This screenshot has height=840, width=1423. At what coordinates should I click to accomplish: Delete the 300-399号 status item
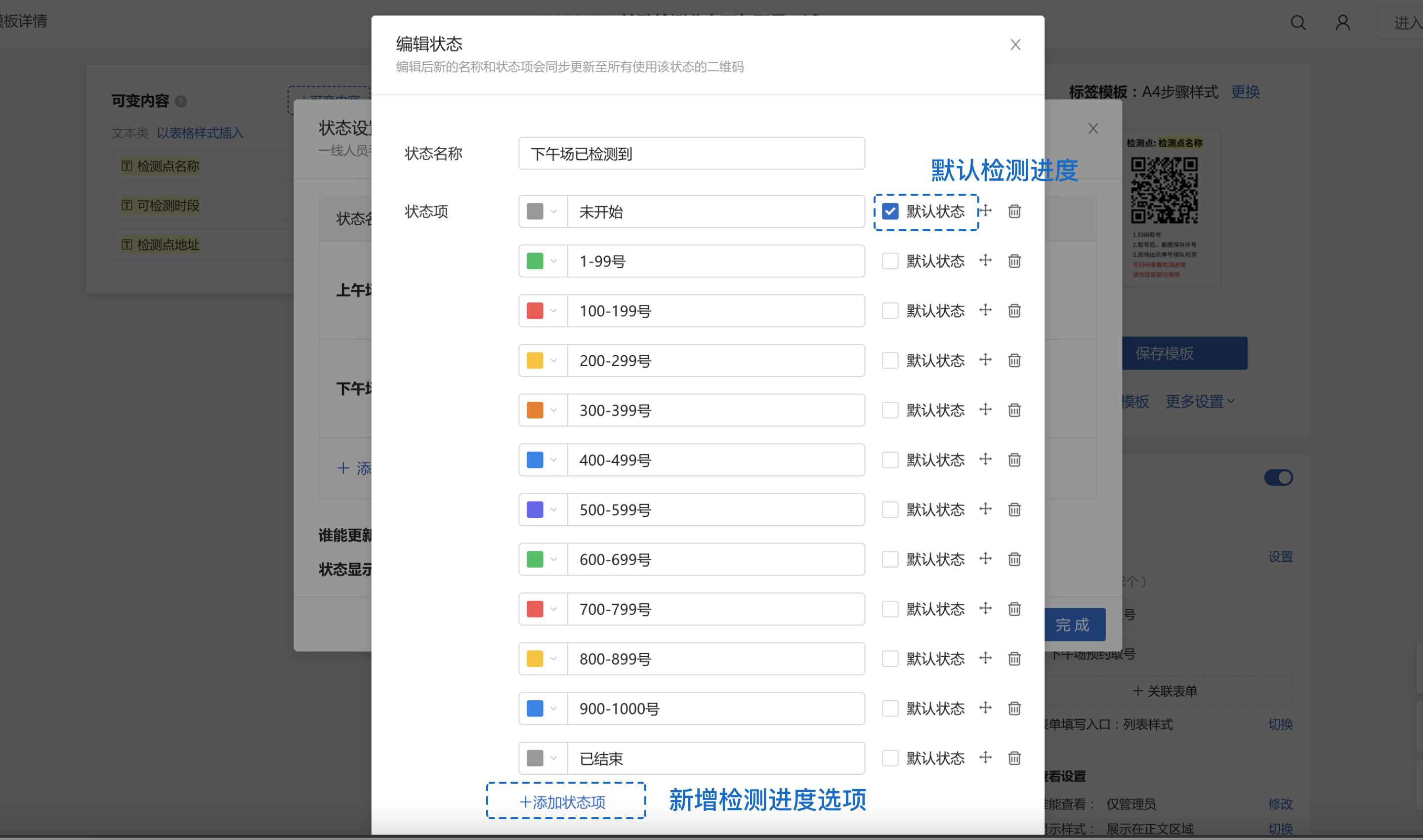coord(1014,411)
